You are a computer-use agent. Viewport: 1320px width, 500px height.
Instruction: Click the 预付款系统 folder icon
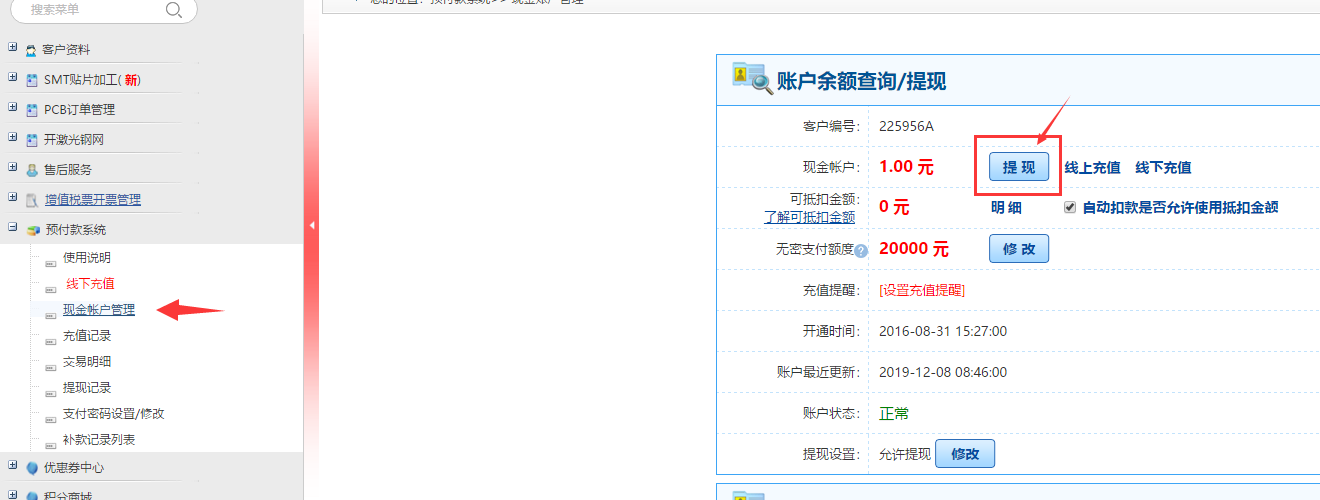(x=32, y=230)
